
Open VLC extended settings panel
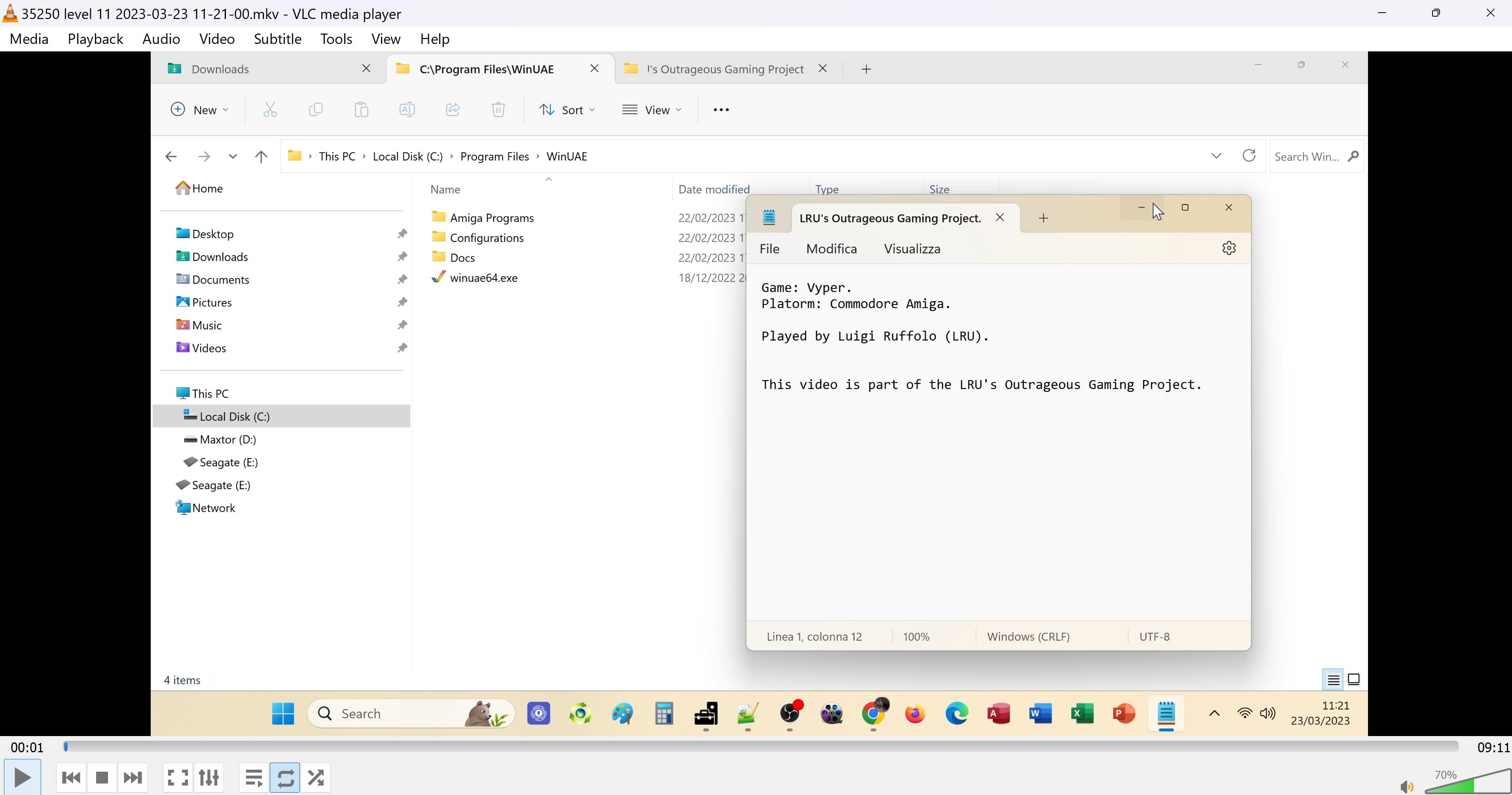209,777
